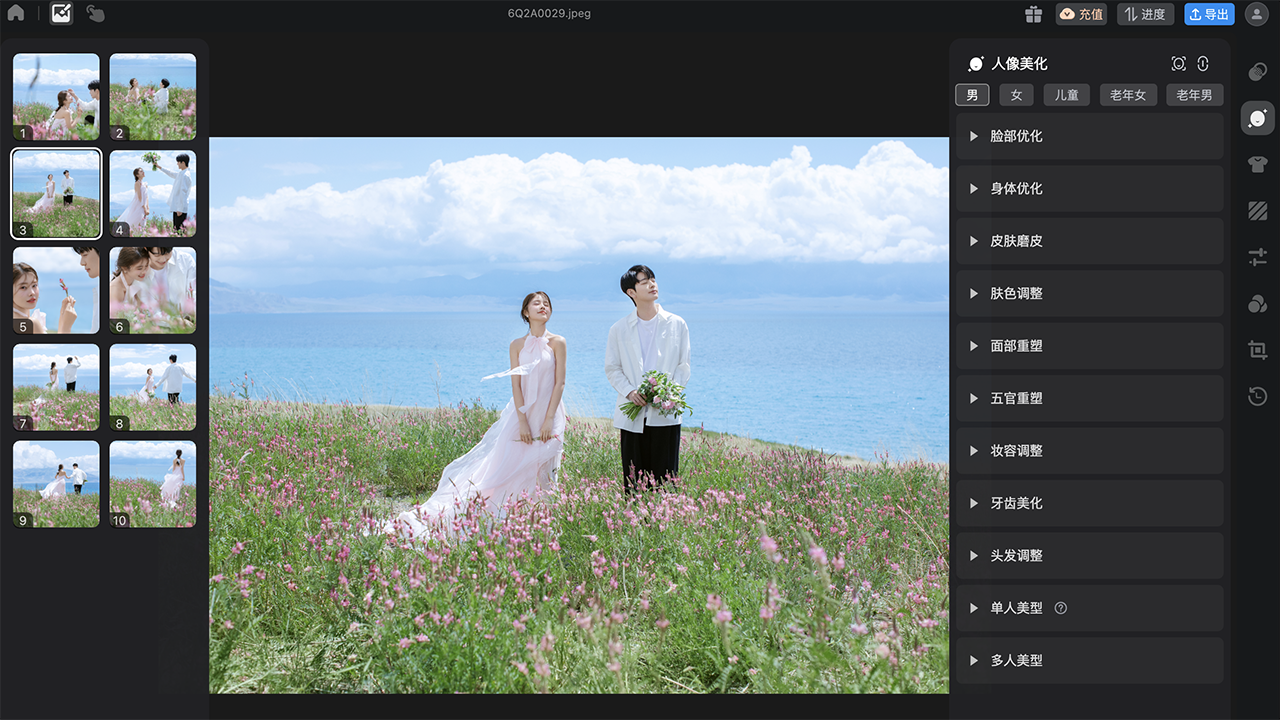1280x720 pixels.
Task: Open the adjustment sliders panel icon
Action: pyautogui.click(x=1257, y=257)
